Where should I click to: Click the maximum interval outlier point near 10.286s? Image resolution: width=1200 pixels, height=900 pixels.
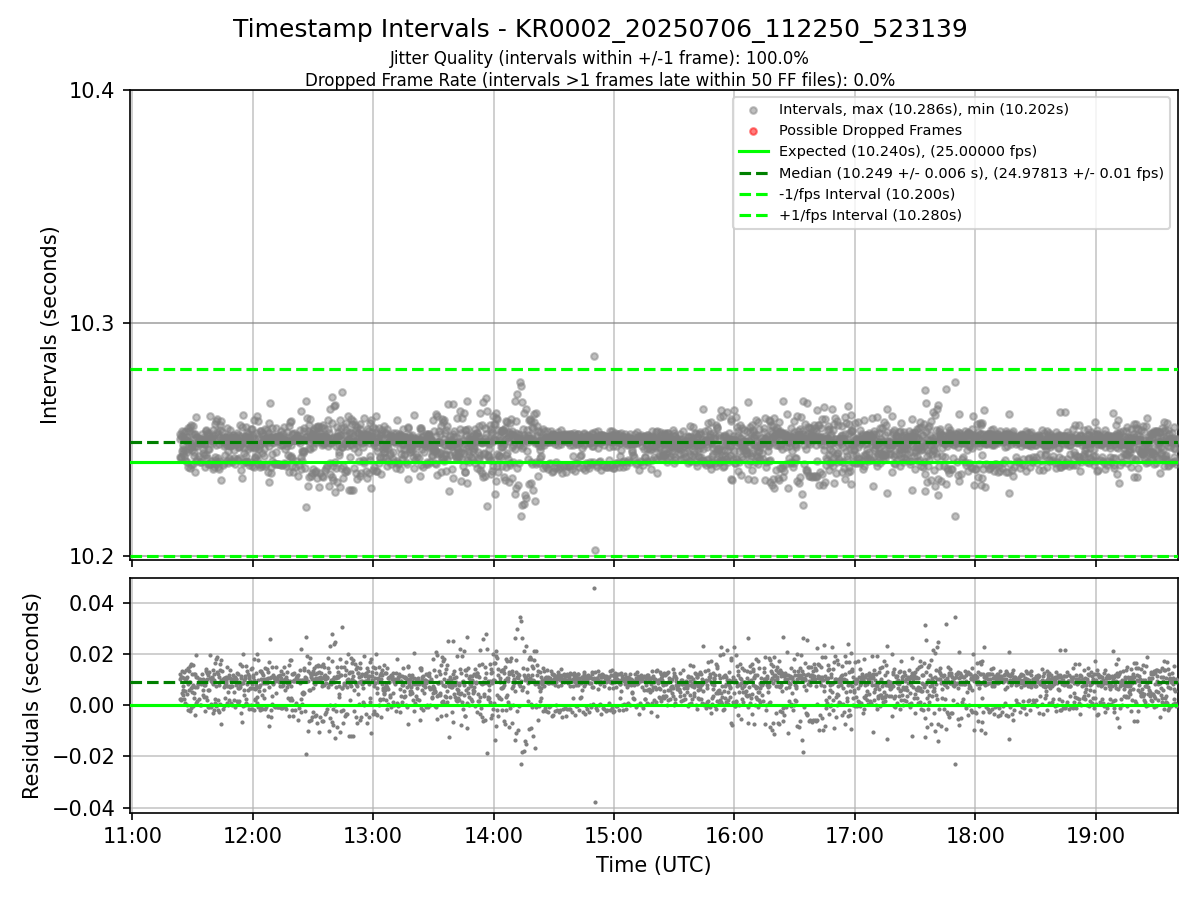click(x=594, y=356)
